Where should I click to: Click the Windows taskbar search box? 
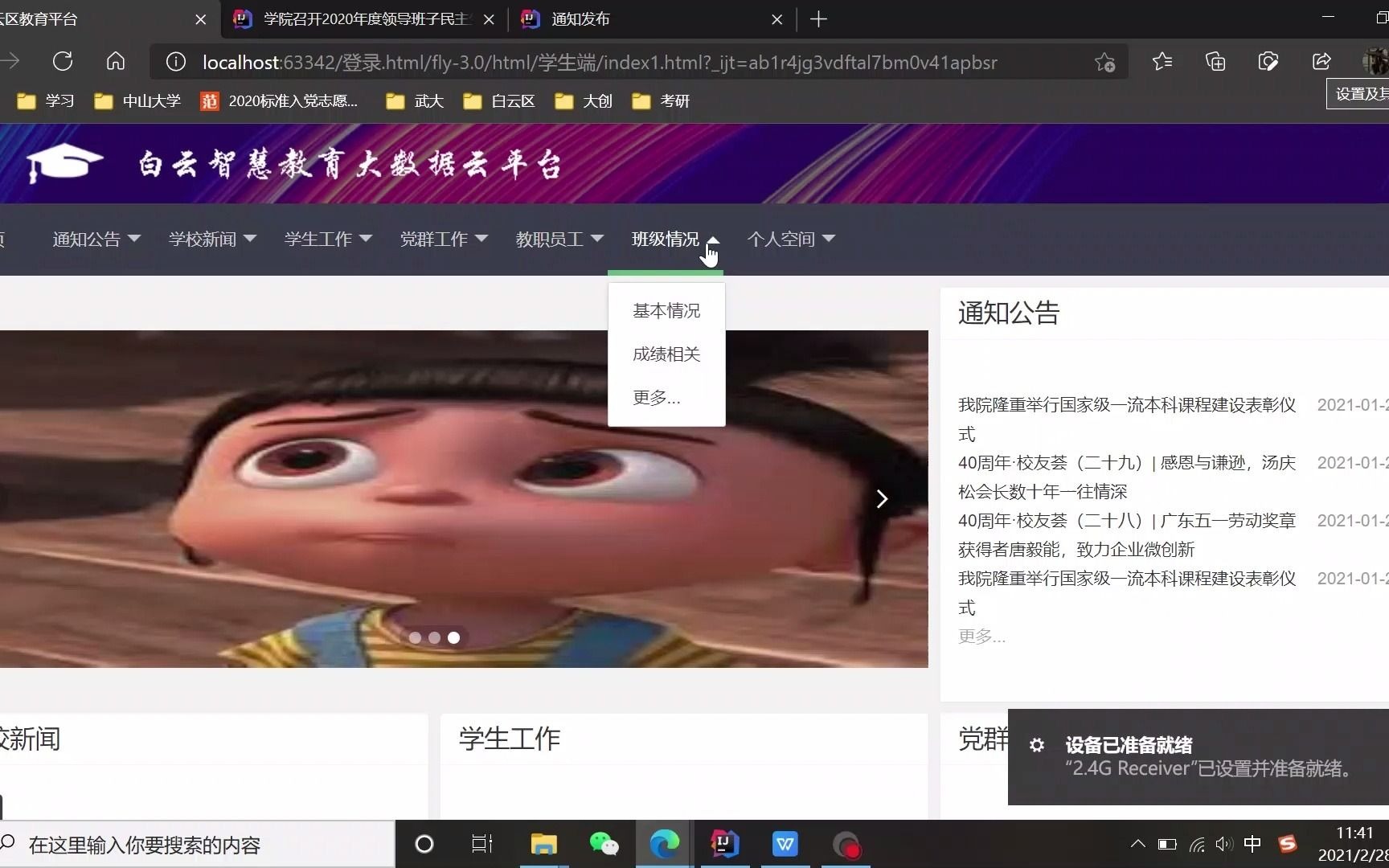[197, 845]
